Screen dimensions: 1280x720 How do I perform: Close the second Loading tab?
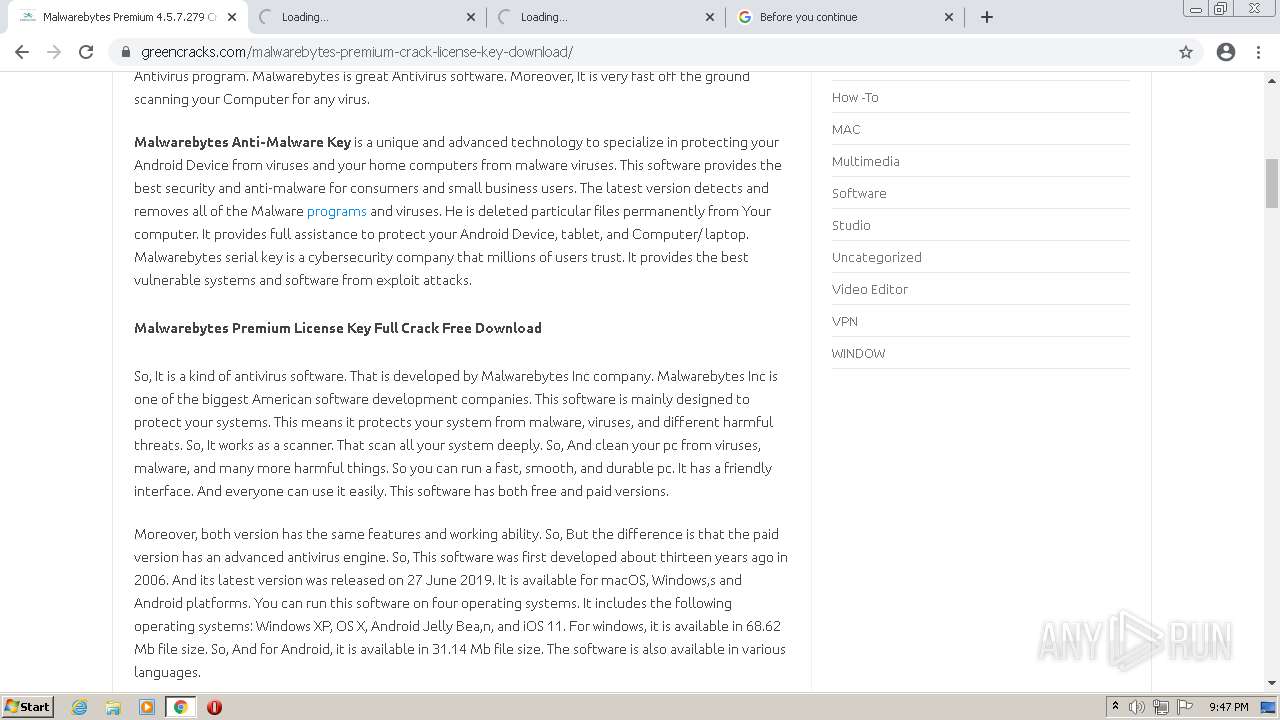coord(710,17)
